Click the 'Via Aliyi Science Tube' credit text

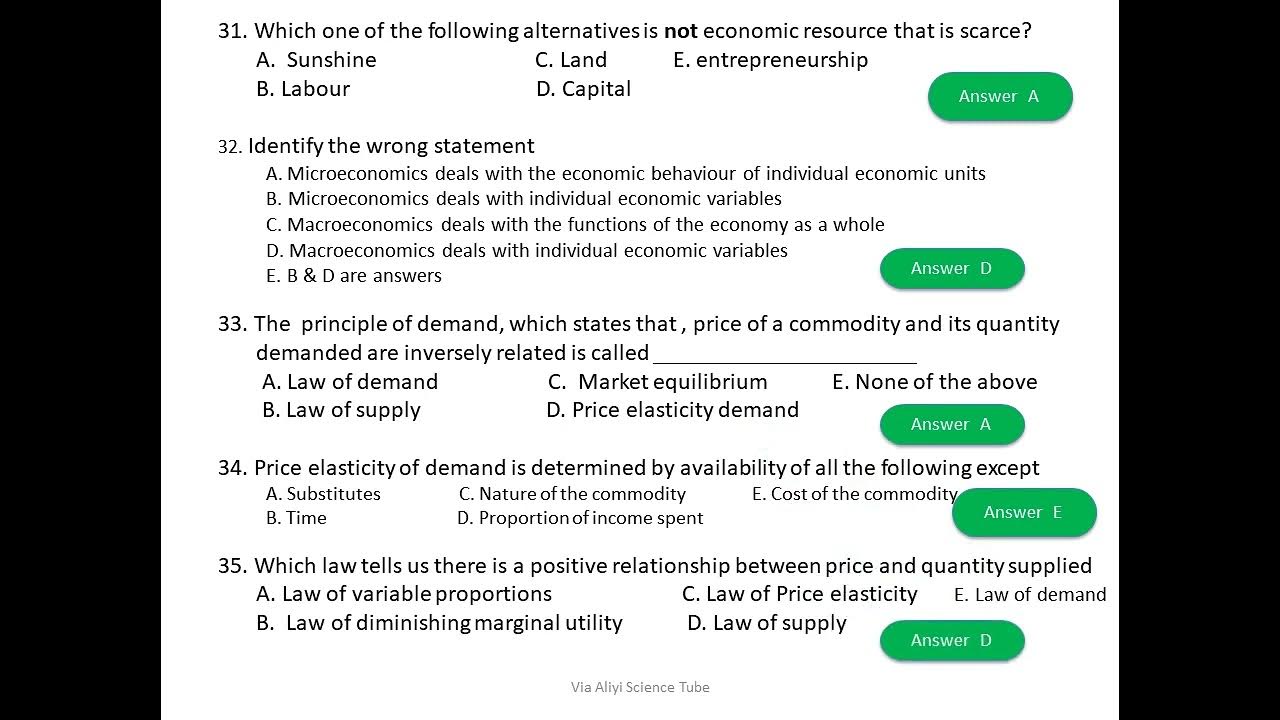(x=640, y=687)
